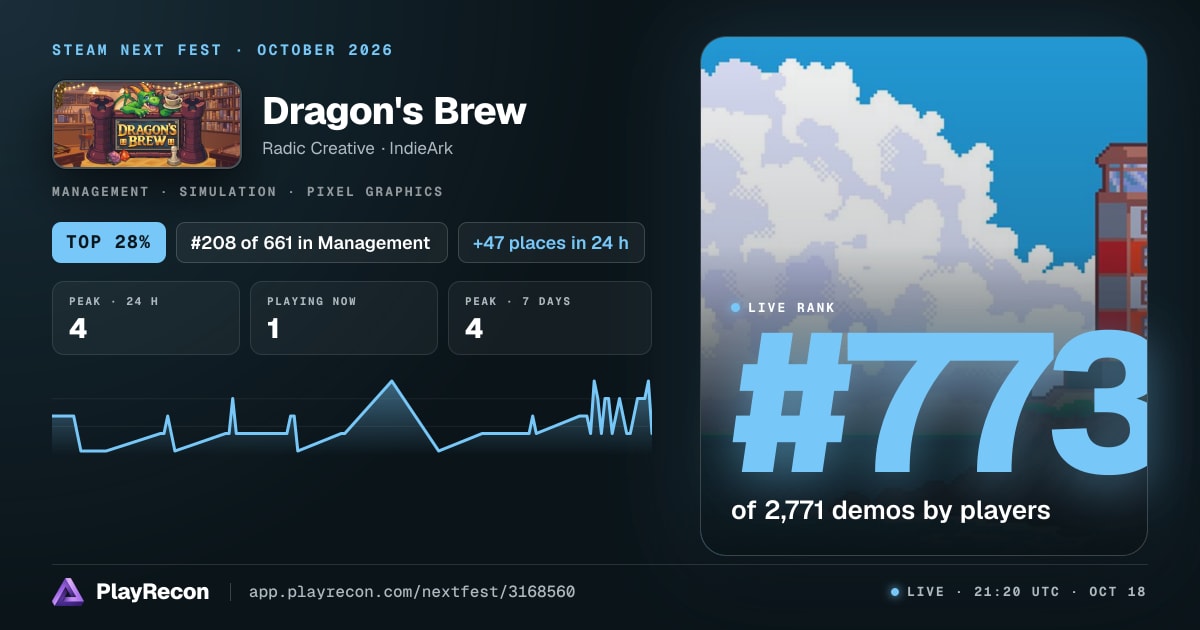
Task: Click the player count sparkline chart
Action: pyautogui.click(x=352, y=416)
